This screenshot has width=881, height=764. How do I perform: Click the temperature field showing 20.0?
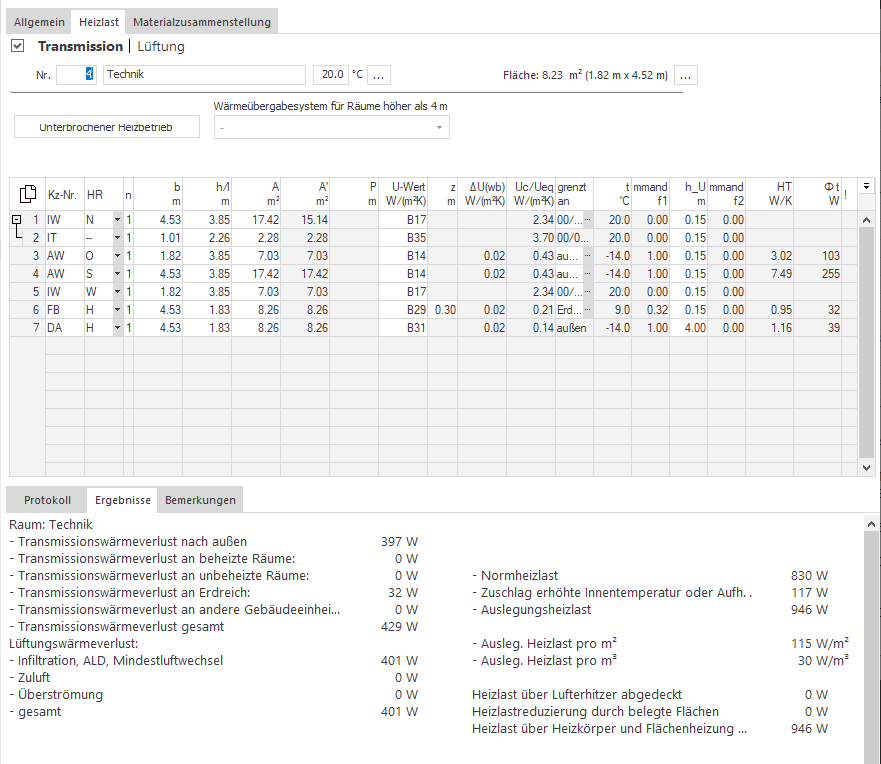tap(330, 75)
